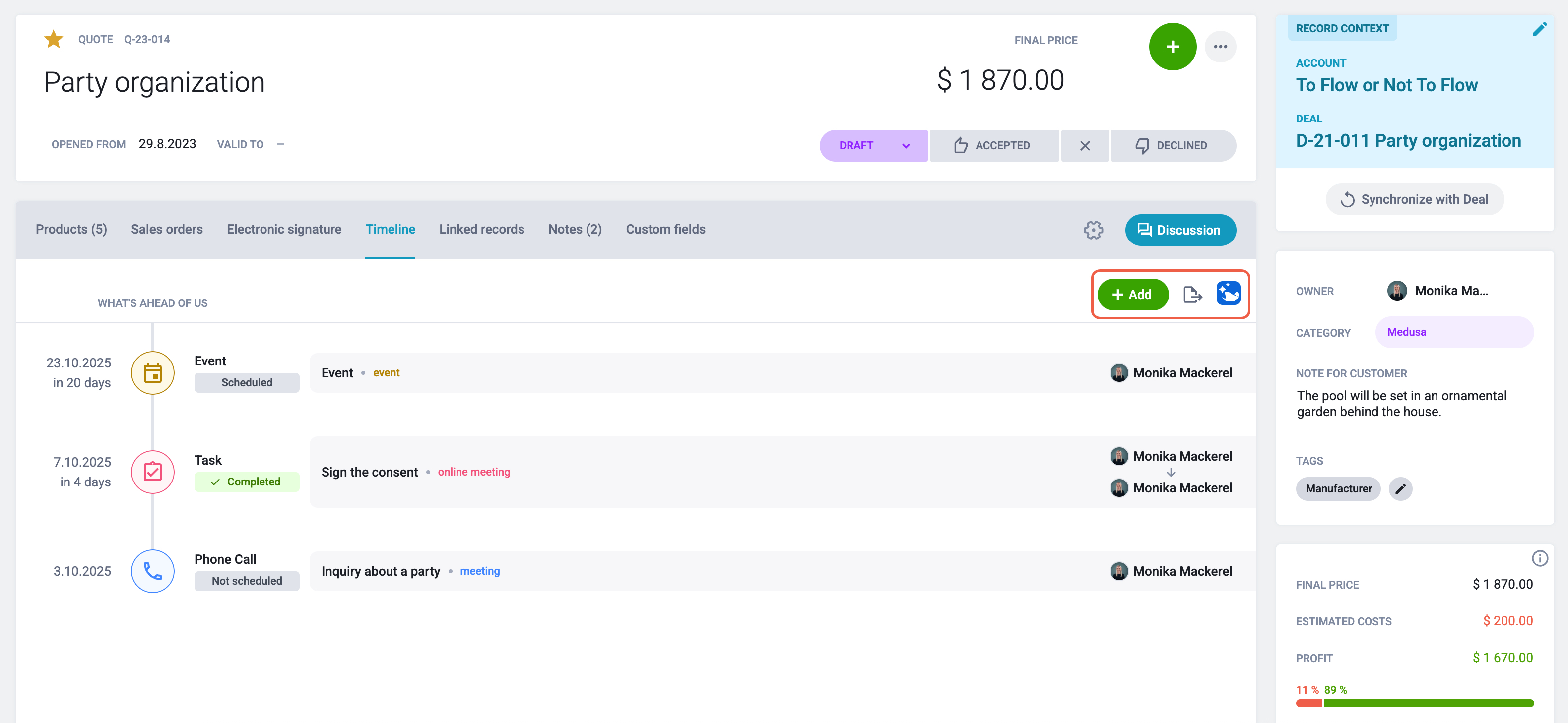
Task: Open the Discussion panel
Action: 1180,230
